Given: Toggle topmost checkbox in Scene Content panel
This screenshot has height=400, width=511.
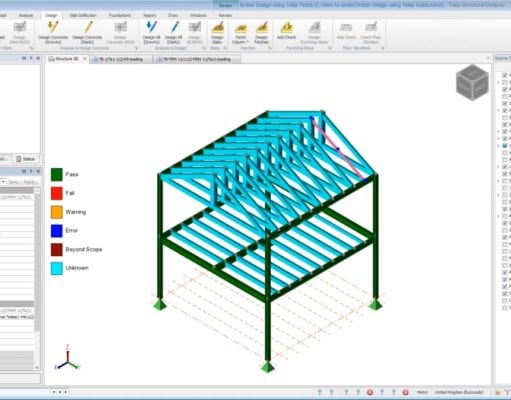Looking at the screenshot, I should point(505,75).
